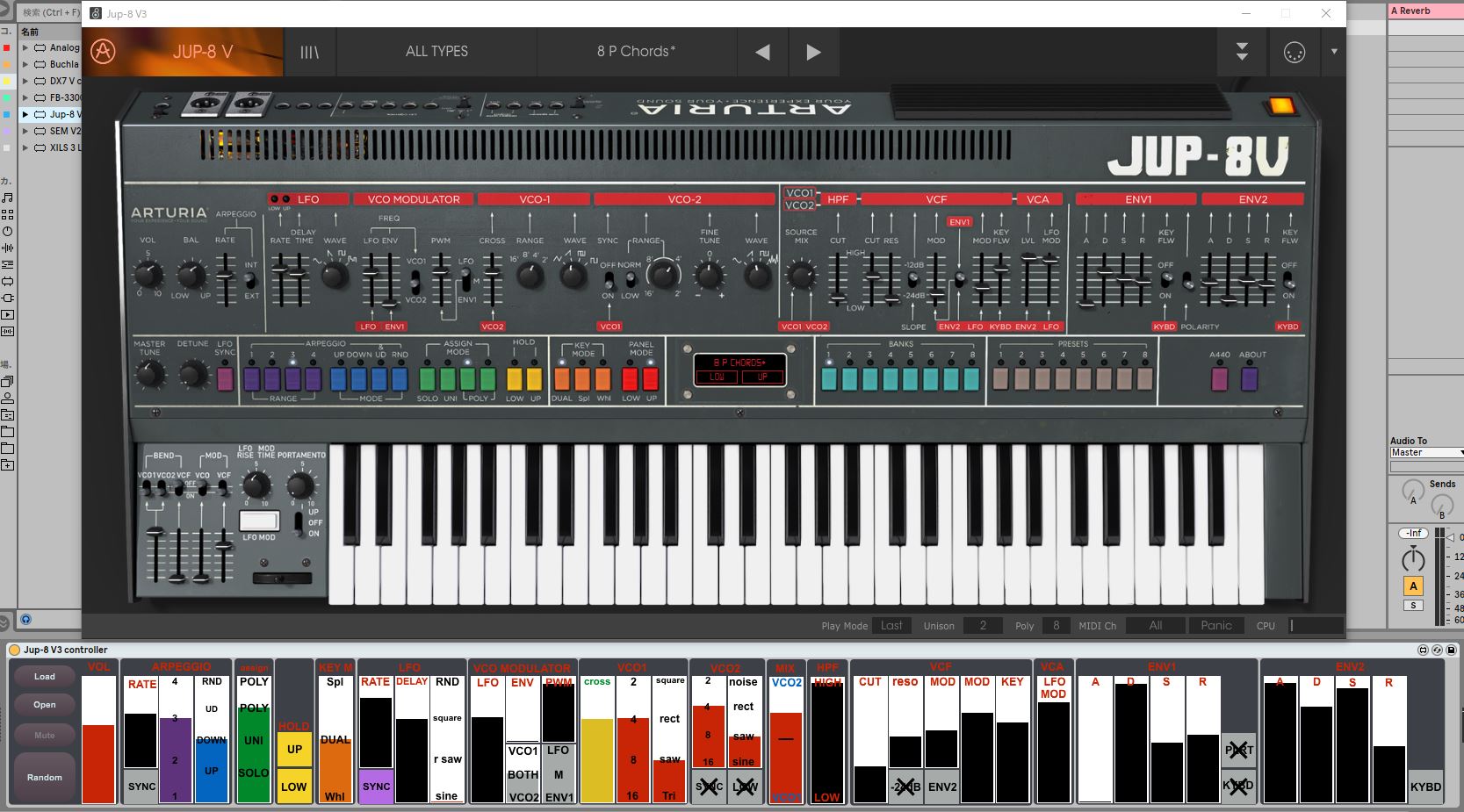The height and width of the screenshot is (812, 1464).
Task: Go to the next preset arrow
Action: pos(813,52)
